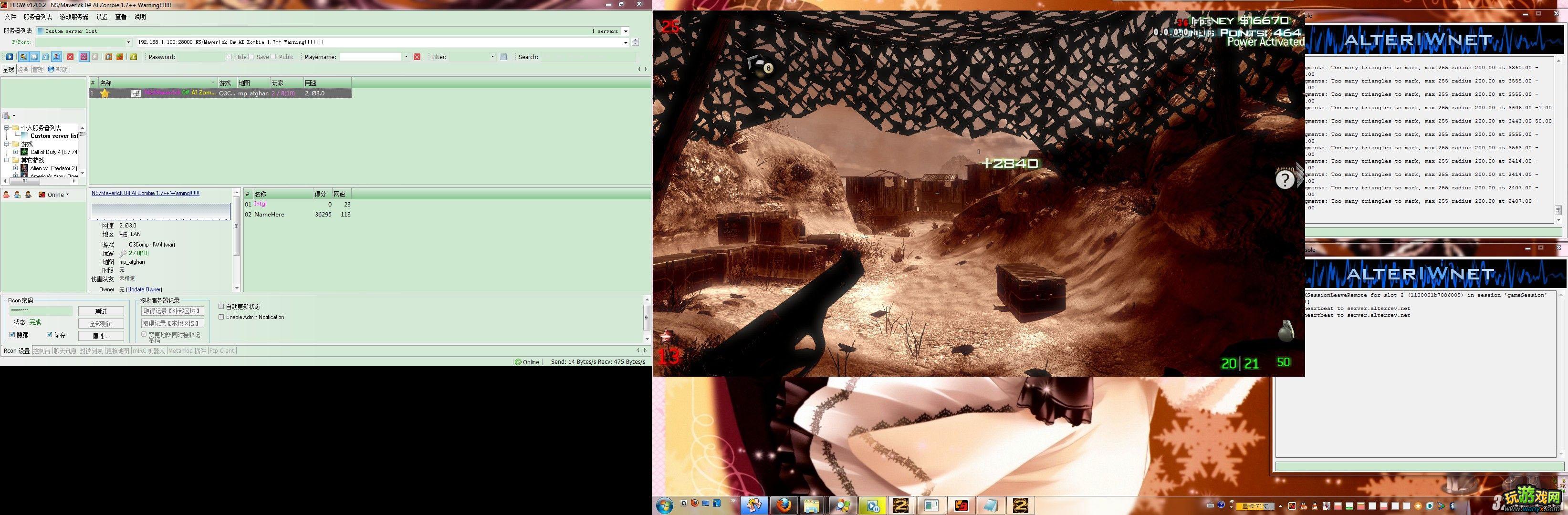1568x515 pixels.
Task: Click the pink refresh icon in HLSW toolbar
Action: point(84,57)
